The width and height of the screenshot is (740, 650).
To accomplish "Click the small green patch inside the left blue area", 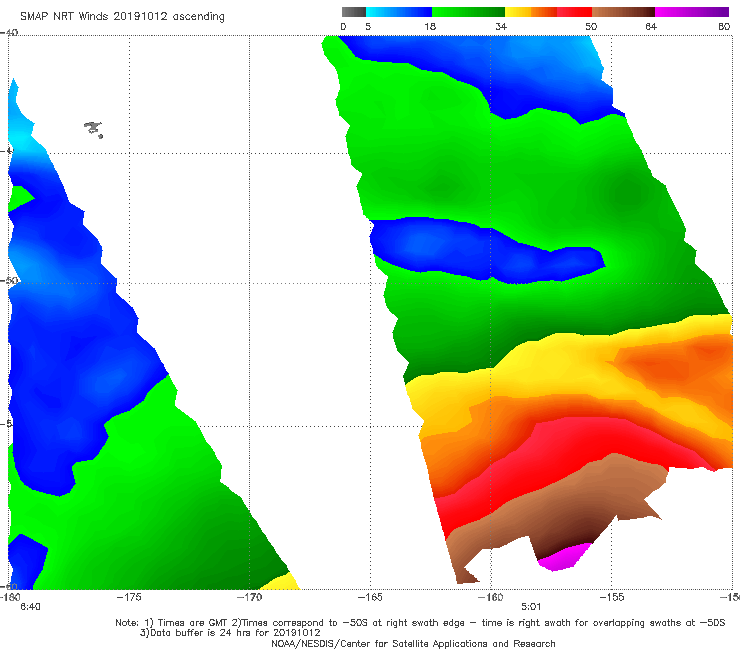I will tap(19, 199).
